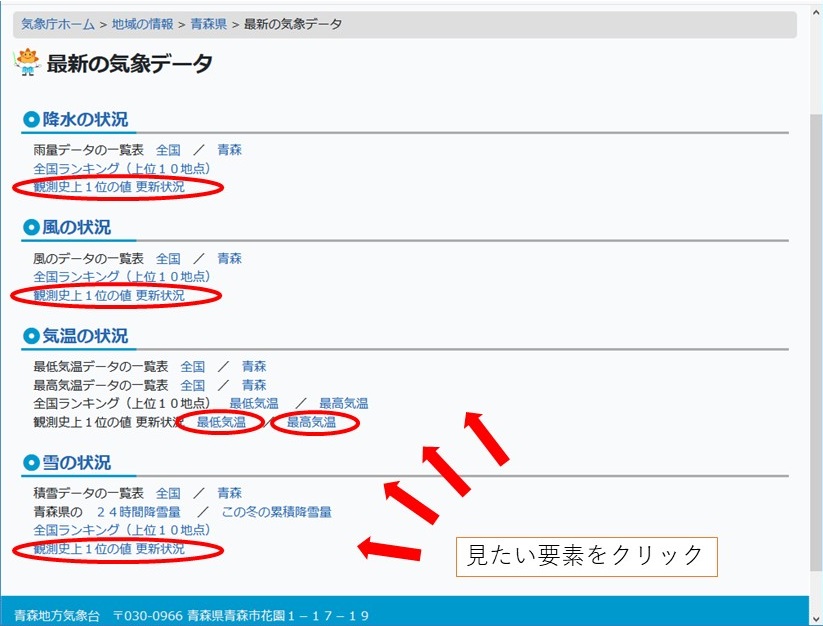Select the 気温の状況 section heading
This screenshot has width=823, height=626.
click(x=85, y=336)
